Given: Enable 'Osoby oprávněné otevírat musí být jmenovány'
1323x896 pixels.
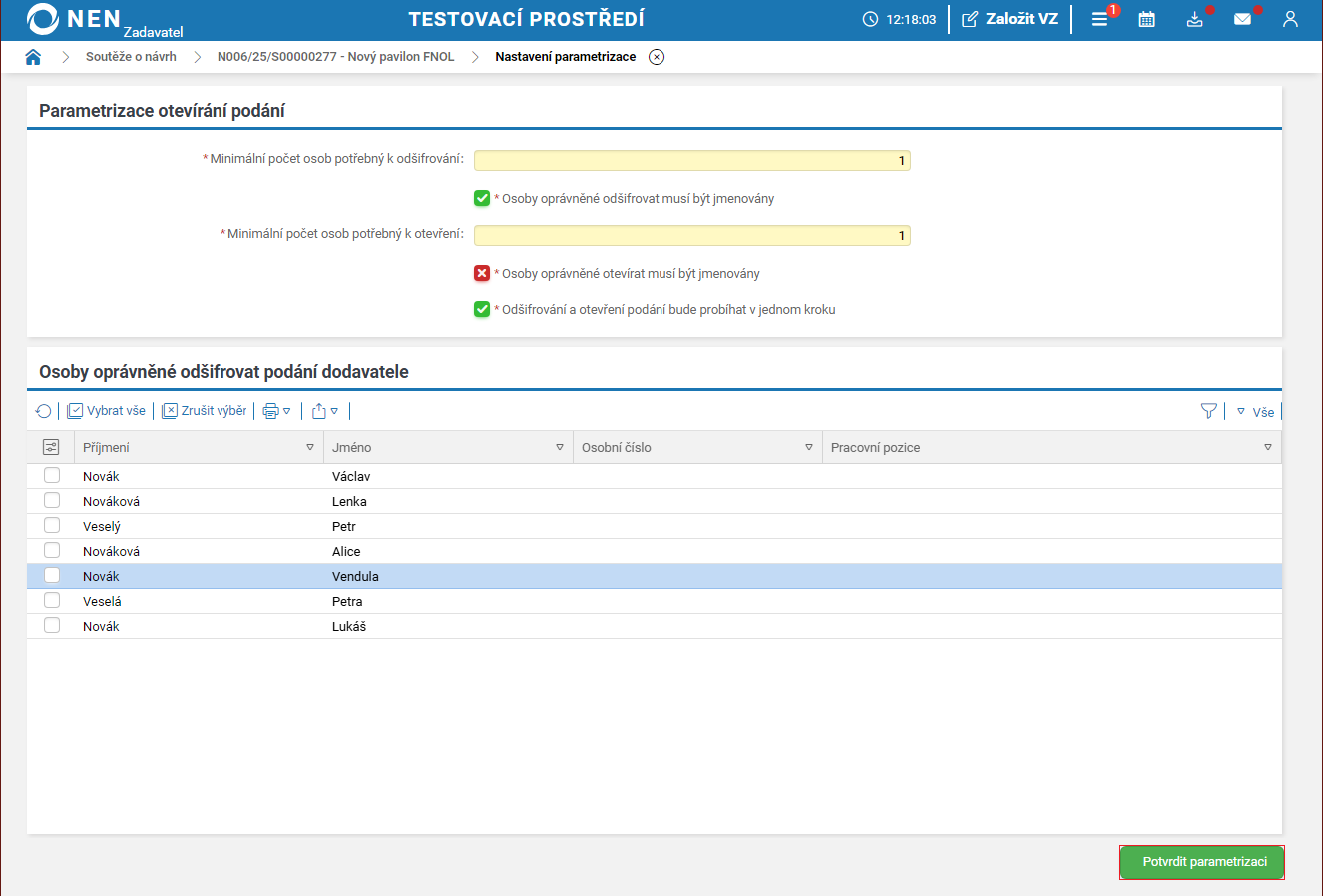Looking at the screenshot, I should click(x=482, y=273).
